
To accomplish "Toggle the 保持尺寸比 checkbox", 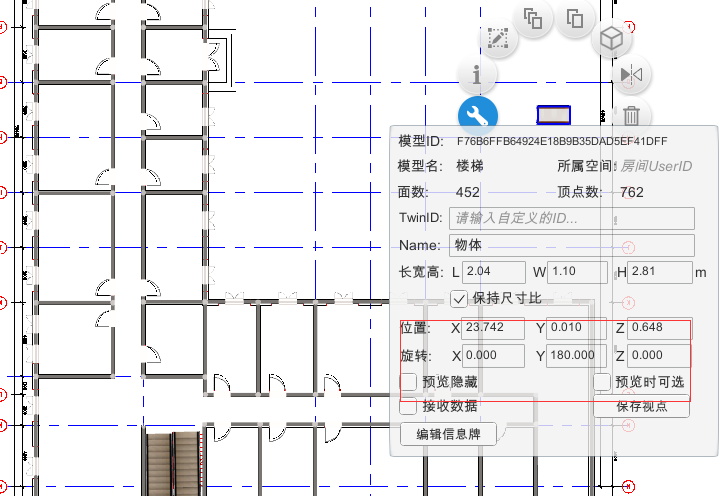I will [x=459, y=299].
